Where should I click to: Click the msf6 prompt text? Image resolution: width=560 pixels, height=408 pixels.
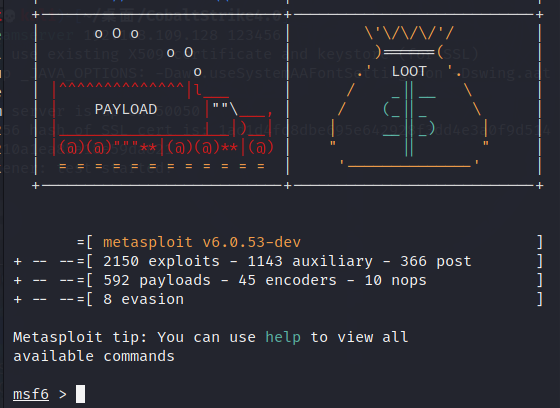[31, 394]
